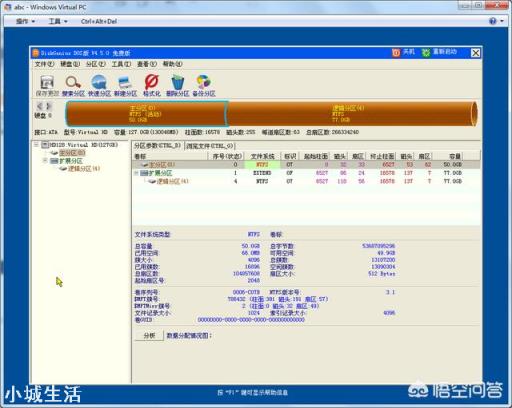Go to previous disk with left arrow
This screenshot has height=408, width=512.
[39, 106]
